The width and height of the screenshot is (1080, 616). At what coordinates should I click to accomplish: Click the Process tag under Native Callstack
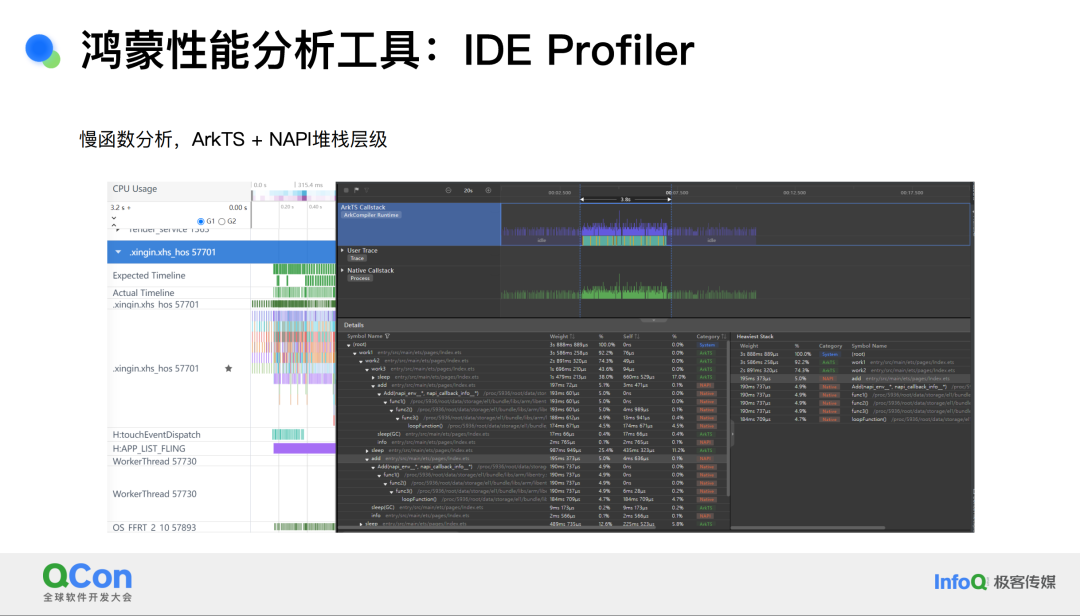coord(360,278)
